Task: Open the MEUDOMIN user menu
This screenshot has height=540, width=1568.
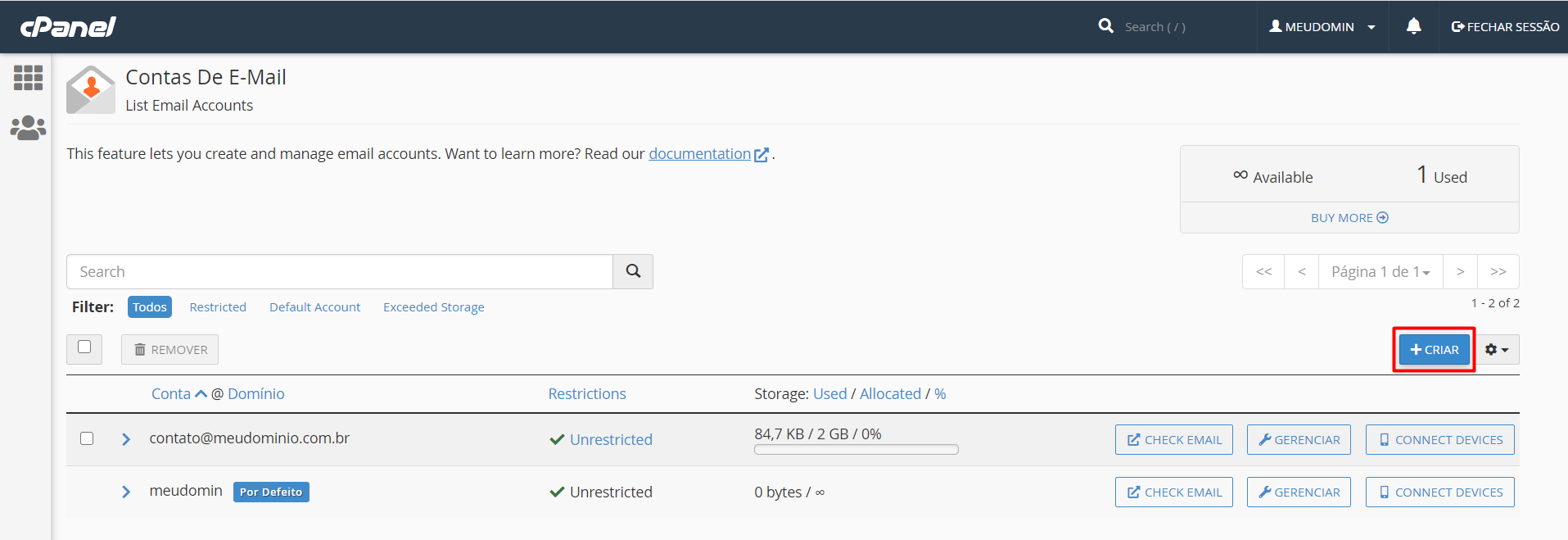Action: pyautogui.click(x=1322, y=27)
